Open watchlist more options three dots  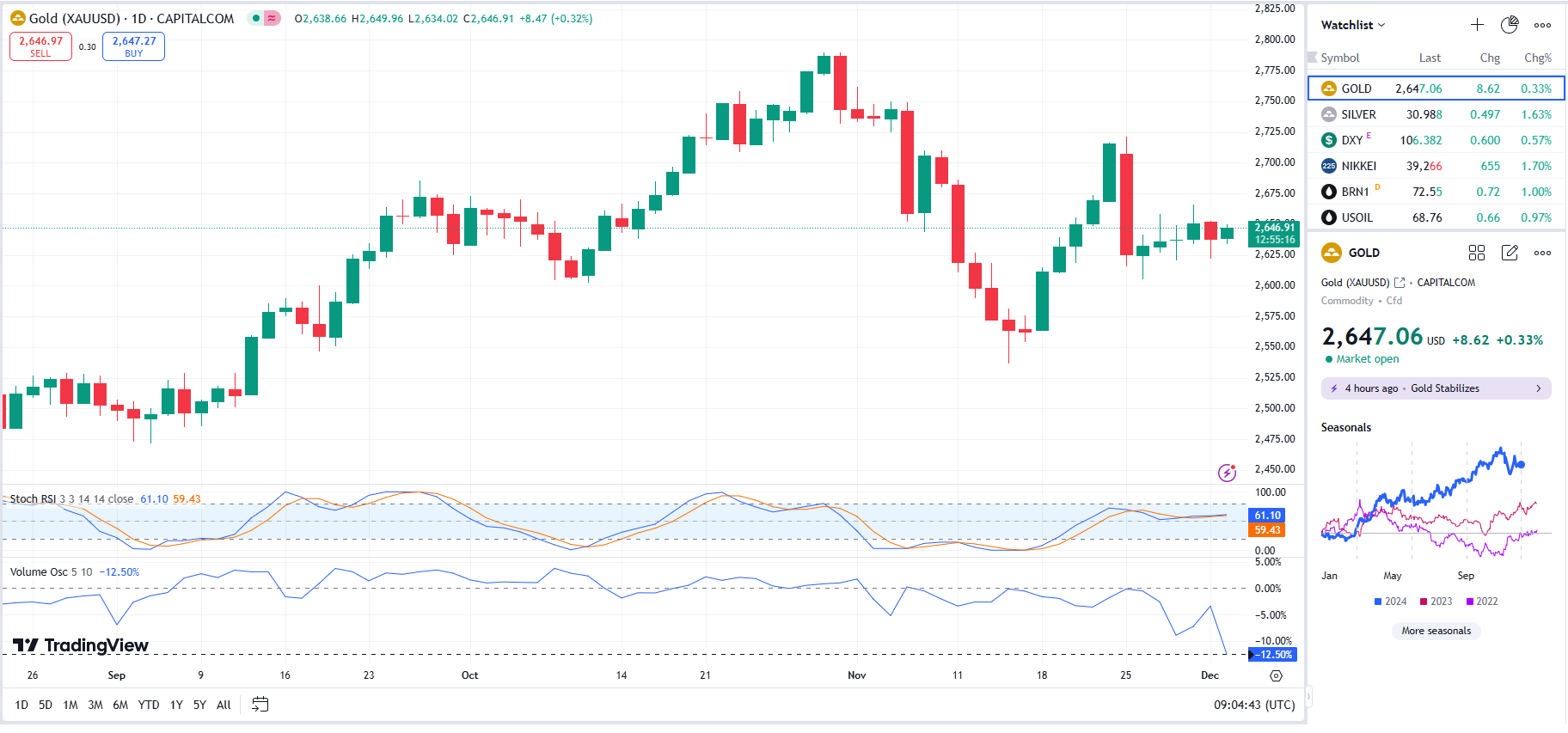pos(1543,25)
